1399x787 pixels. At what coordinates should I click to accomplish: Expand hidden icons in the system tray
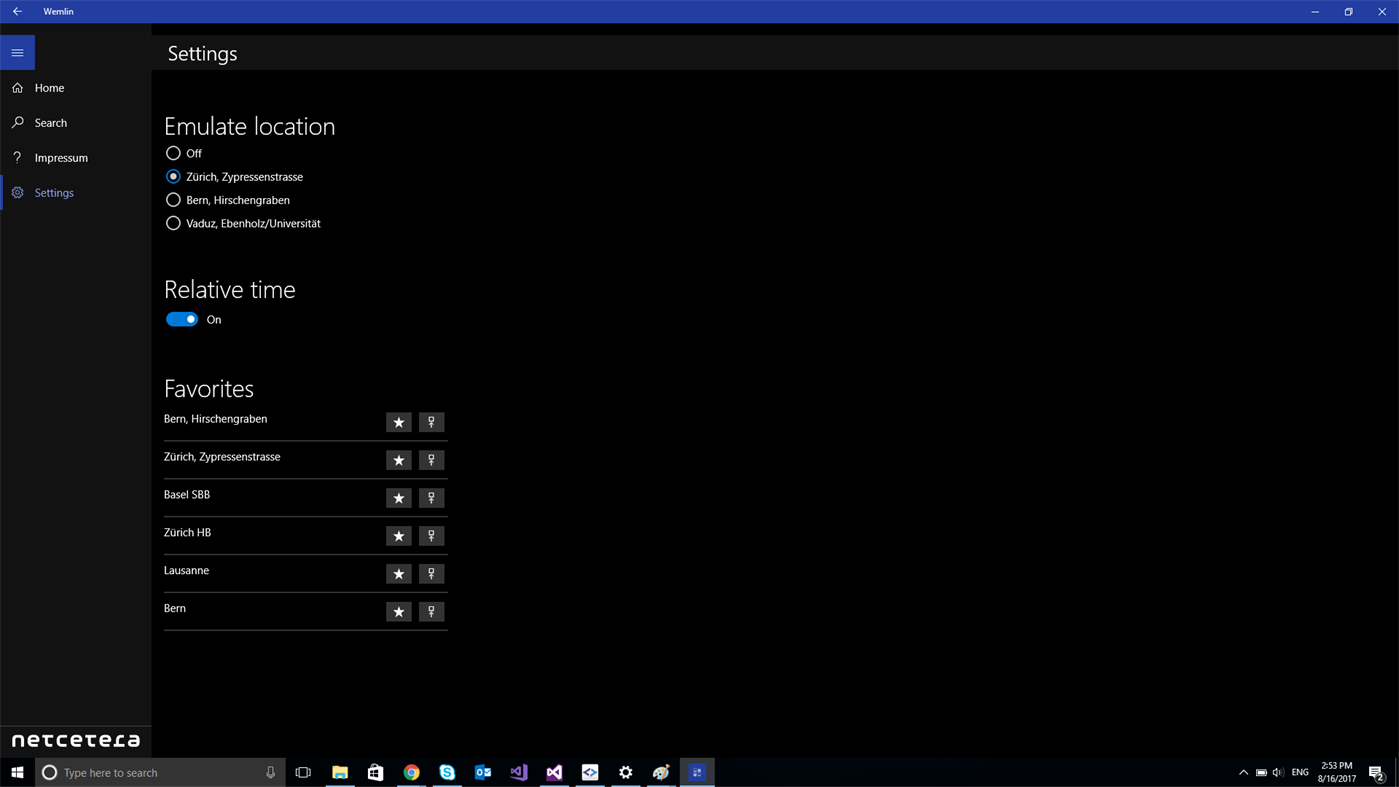click(x=1243, y=771)
